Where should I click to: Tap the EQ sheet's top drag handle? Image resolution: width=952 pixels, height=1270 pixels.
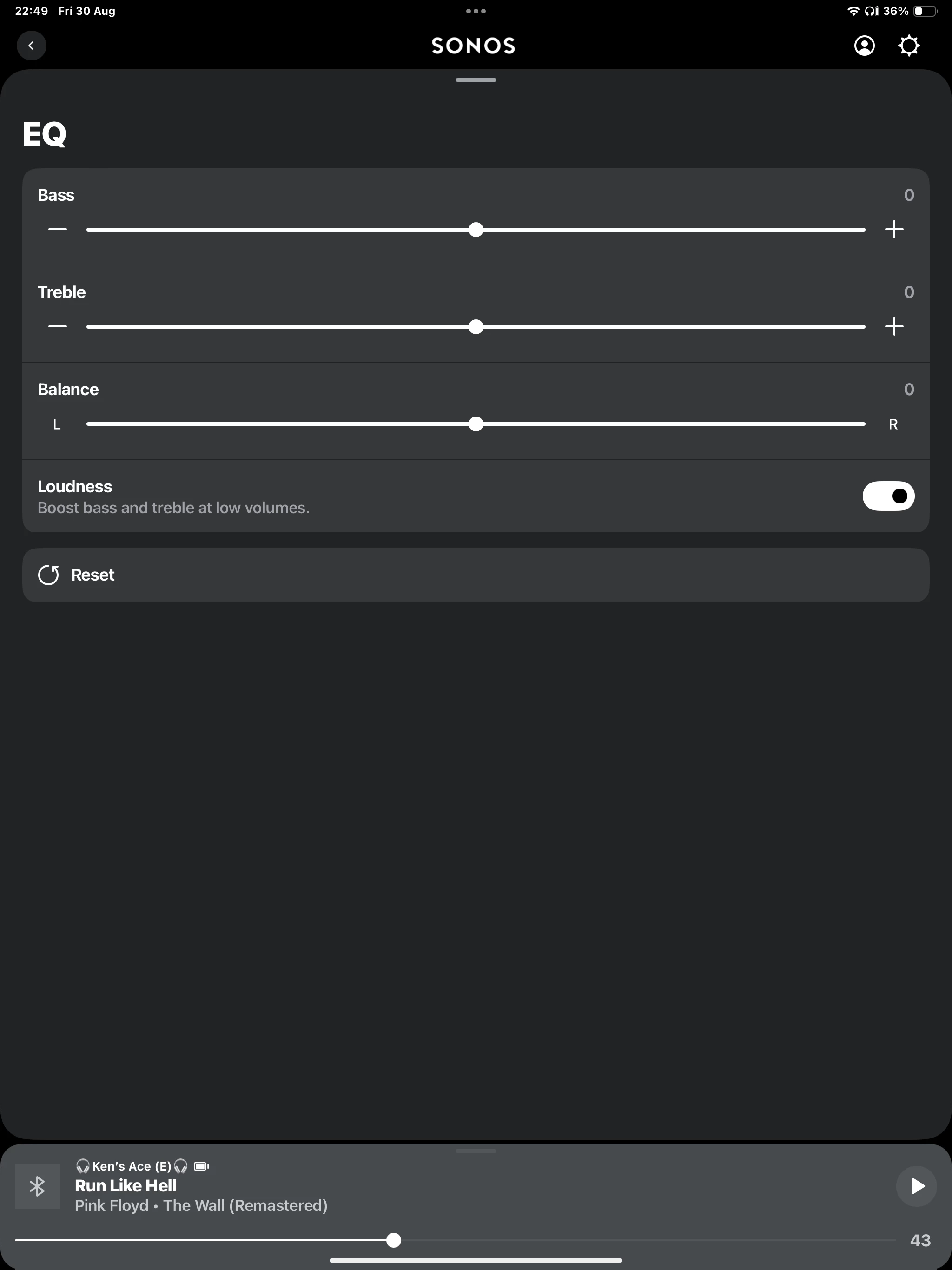(476, 80)
